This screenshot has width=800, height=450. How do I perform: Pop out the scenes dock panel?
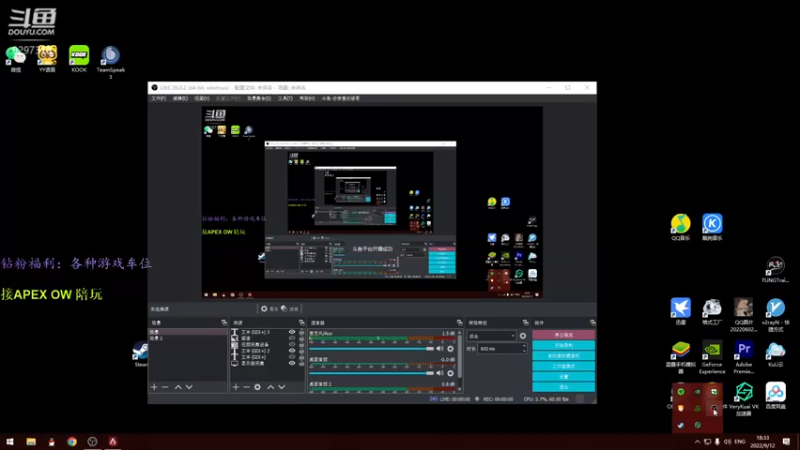click(224, 322)
